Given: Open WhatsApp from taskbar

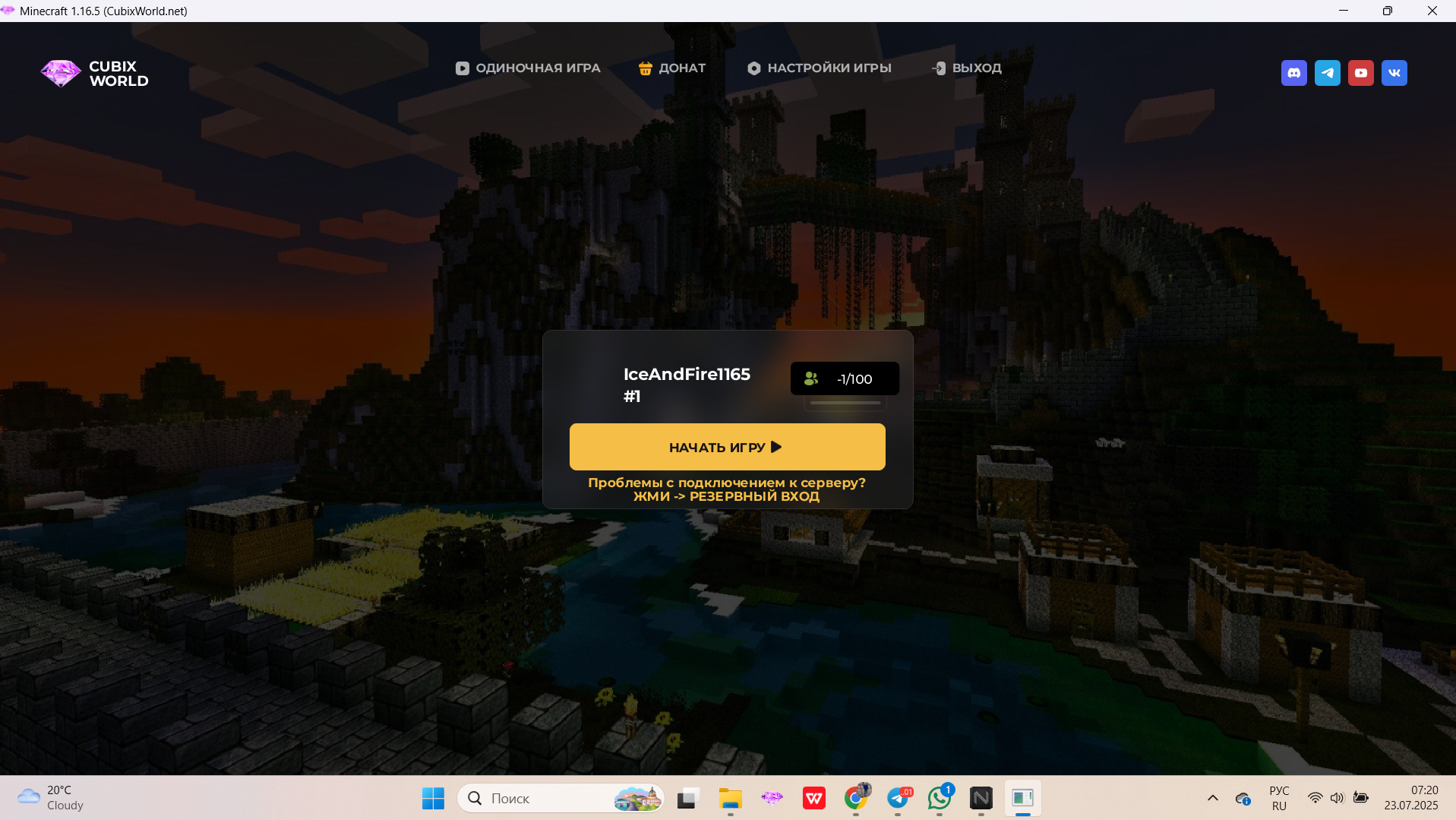Looking at the screenshot, I should point(940,798).
